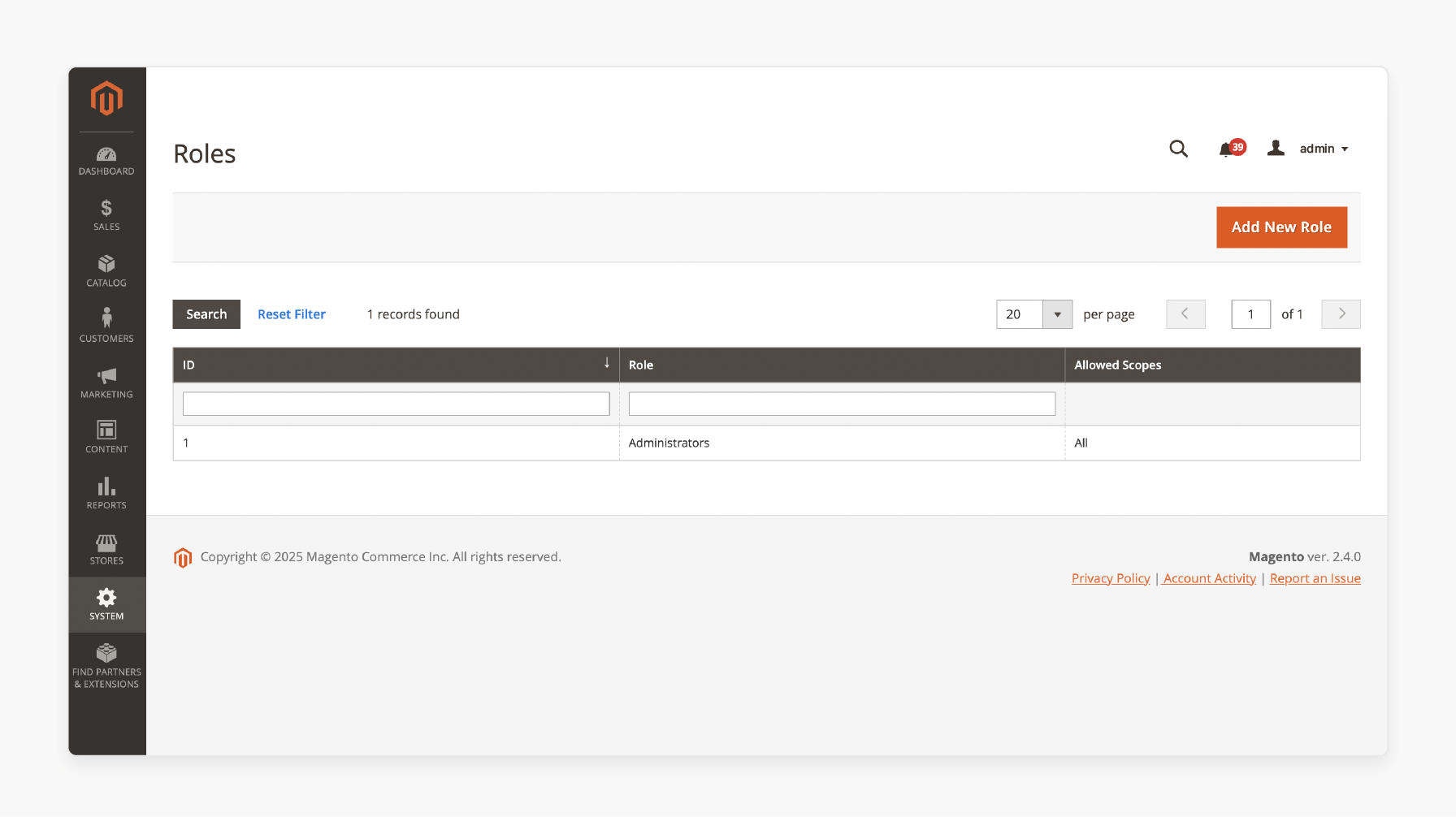The height and width of the screenshot is (817, 1456).
Task: Click the Search button
Action: [206, 314]
